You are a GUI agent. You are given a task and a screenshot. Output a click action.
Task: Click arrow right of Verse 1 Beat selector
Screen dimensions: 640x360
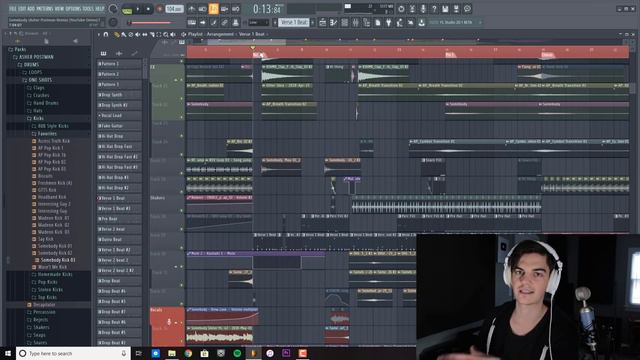[x=313, y=22]
